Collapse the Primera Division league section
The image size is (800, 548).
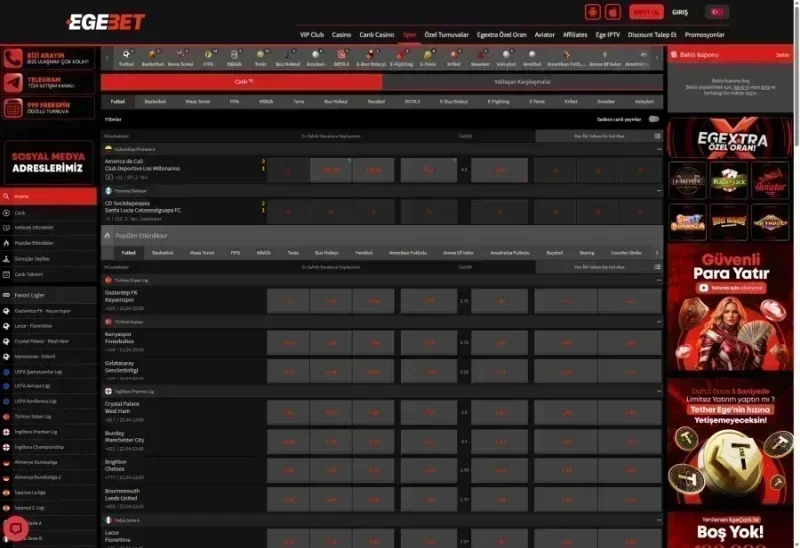tap(659, 190)
